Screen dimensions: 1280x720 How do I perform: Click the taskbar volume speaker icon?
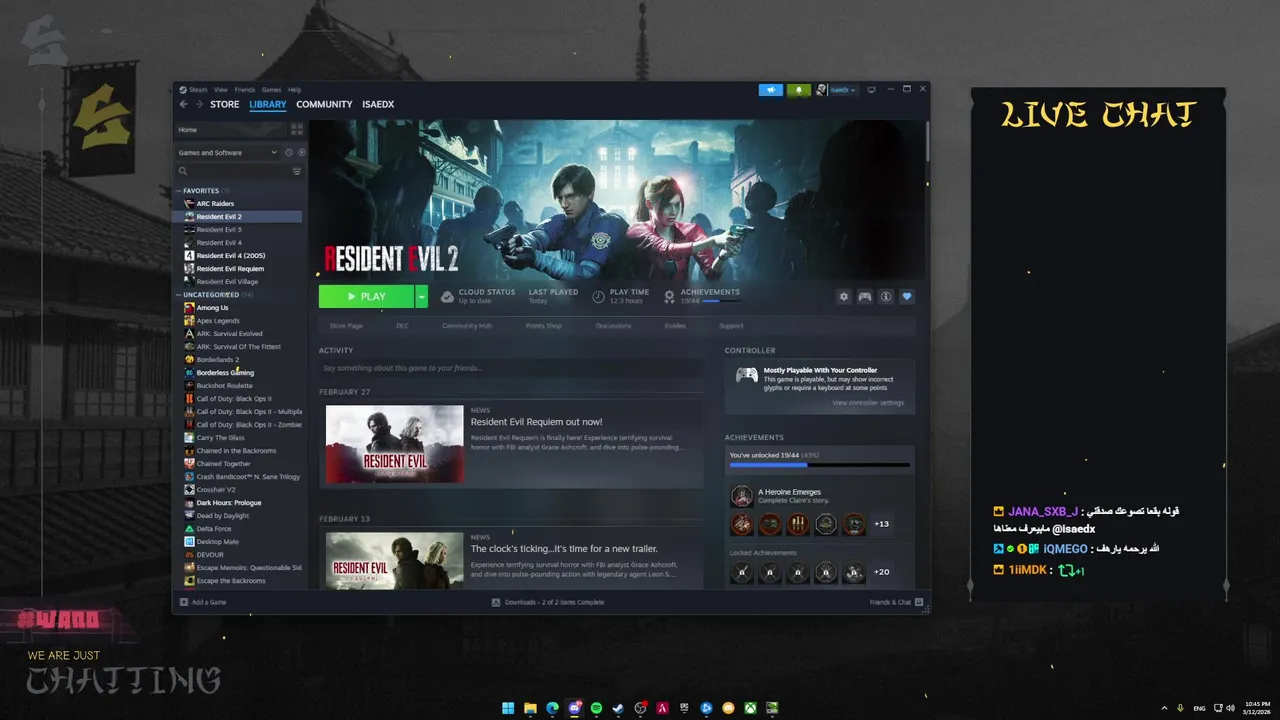click(1230, 708)
